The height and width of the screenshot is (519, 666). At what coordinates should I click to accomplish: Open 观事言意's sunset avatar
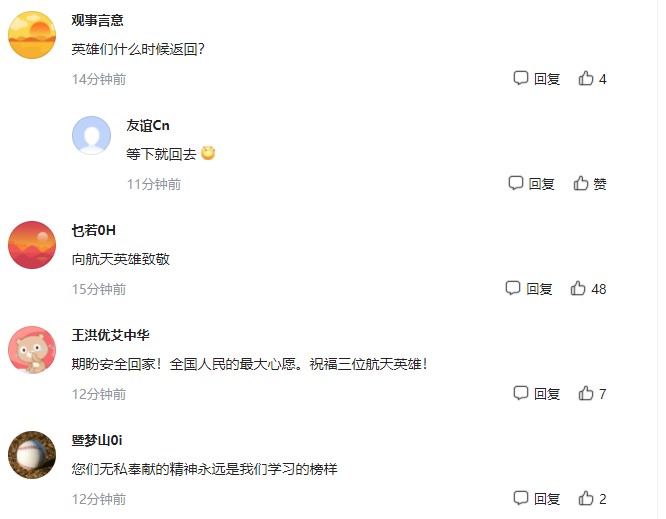pyautogui.click(x=32, y=35)
